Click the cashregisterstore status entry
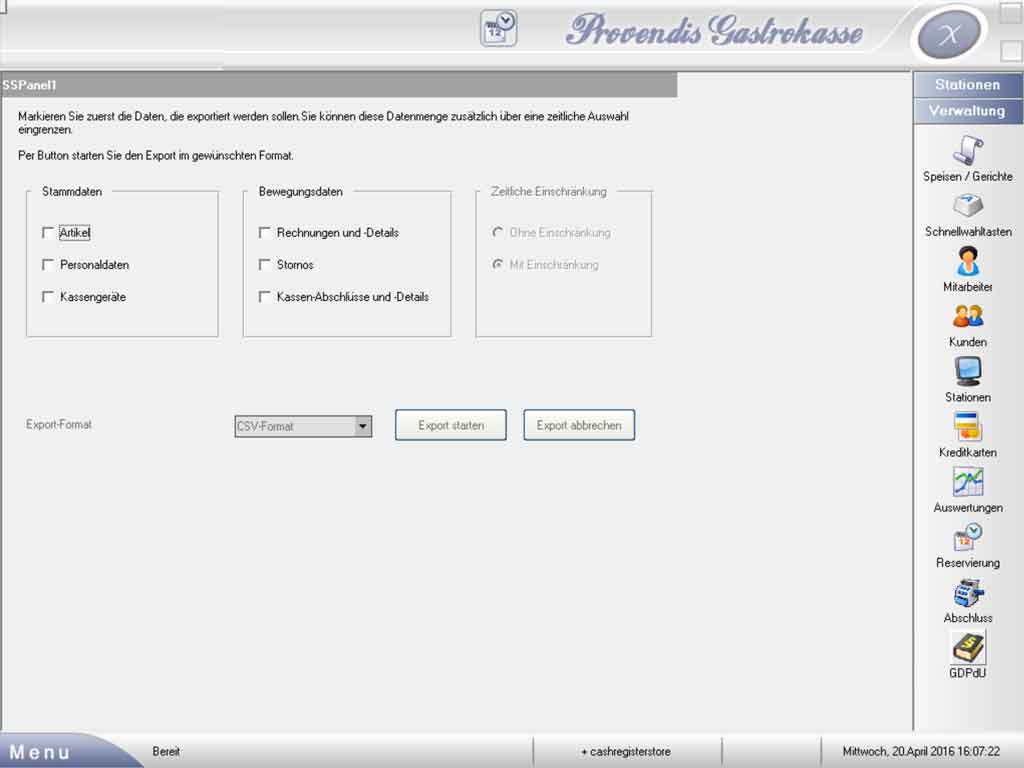Image resolution: width=1024 pixels, height=768 pixels. 626,752
